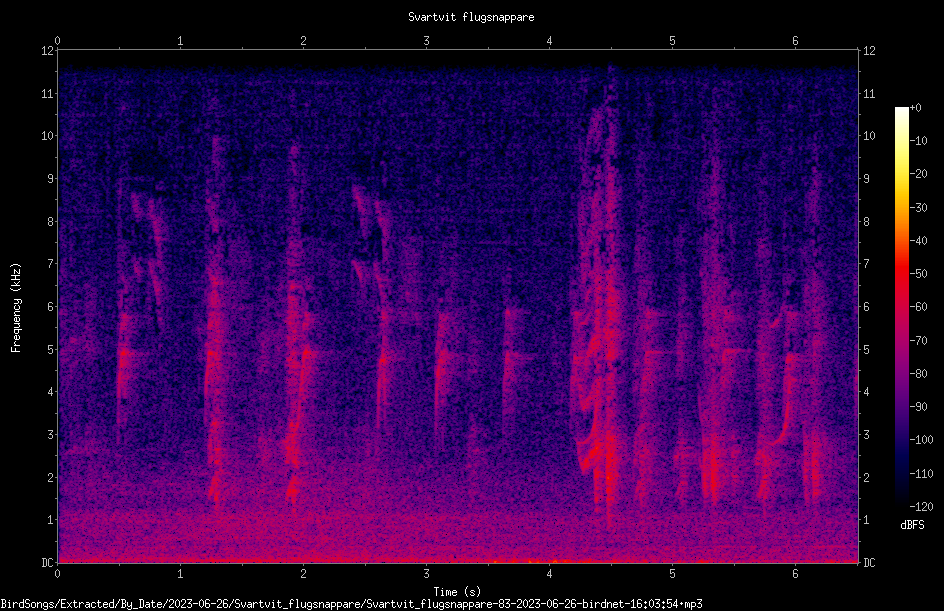Click the '+0' color scale label
The height and width of the screenshot is (611, 944).
915,108
